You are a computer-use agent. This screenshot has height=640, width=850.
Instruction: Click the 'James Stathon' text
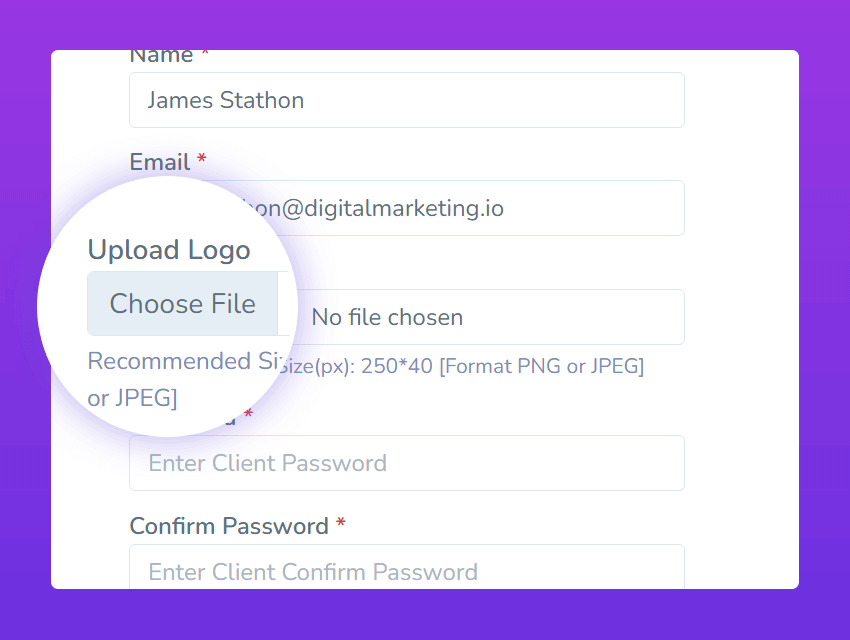[225, 100]
